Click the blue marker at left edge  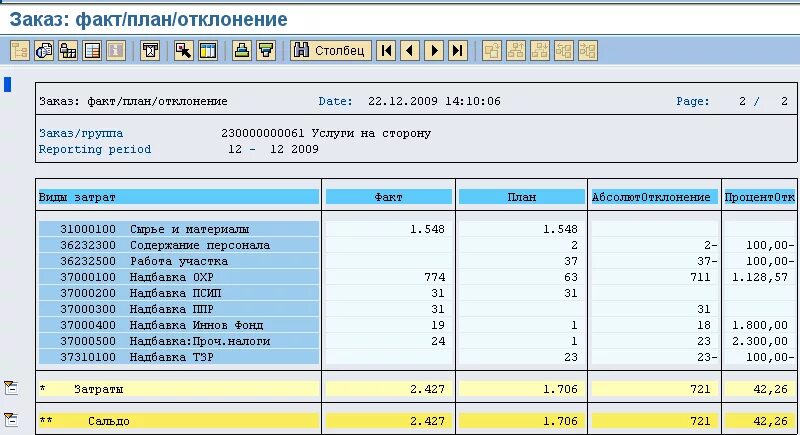pyautogui.click(x=7, y=84)
